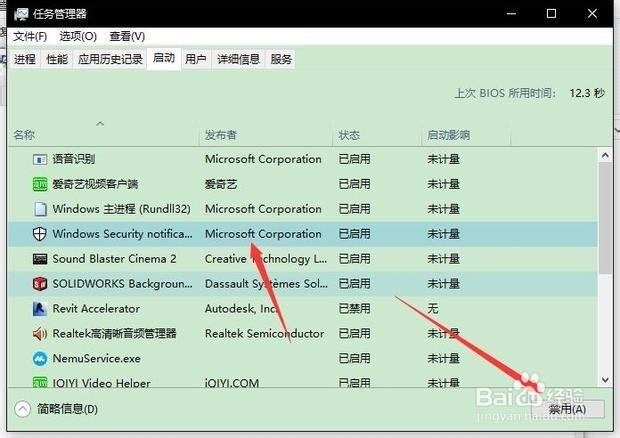Minimize the 任务管理器 window

[511, 14]
